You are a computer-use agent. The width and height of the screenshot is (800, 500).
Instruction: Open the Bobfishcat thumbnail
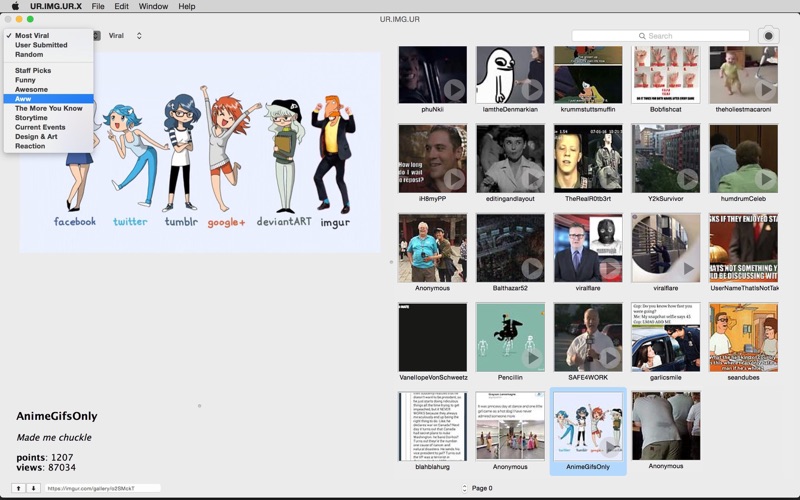tap(665, 75)
